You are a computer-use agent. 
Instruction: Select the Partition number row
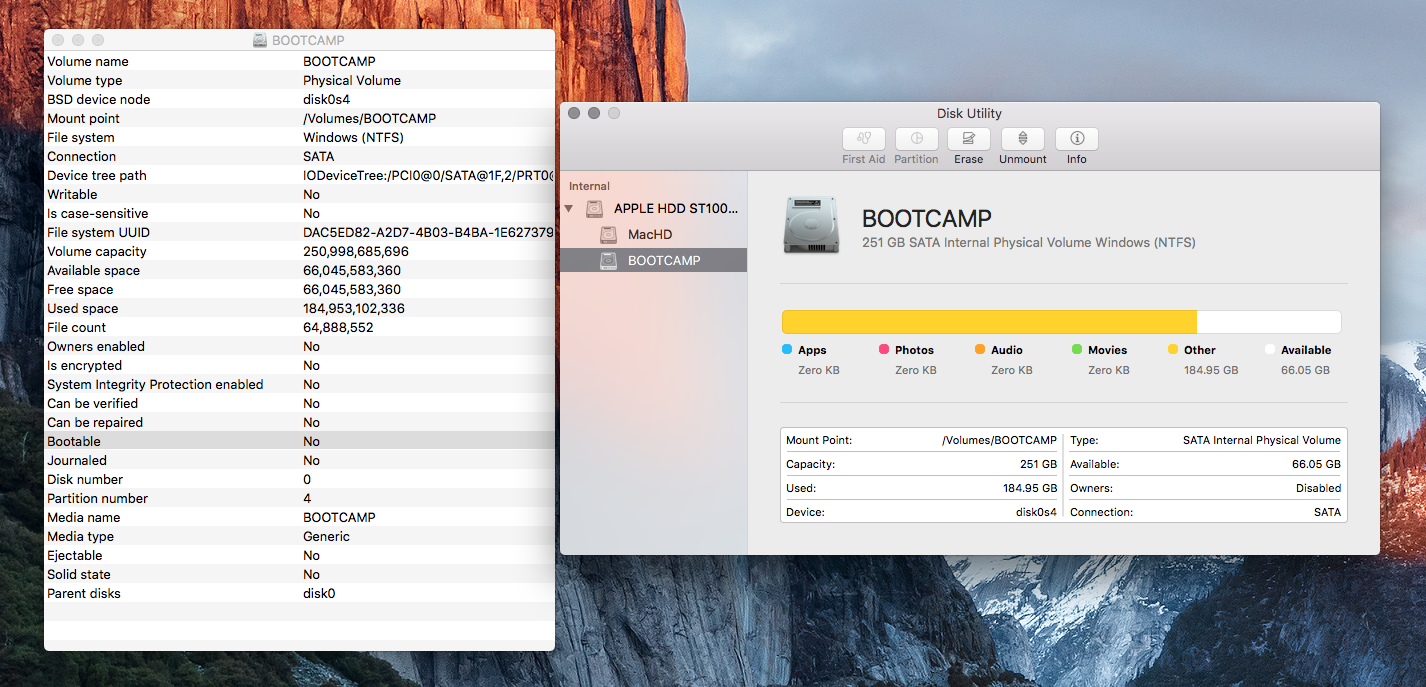click(x=299, y=498)
